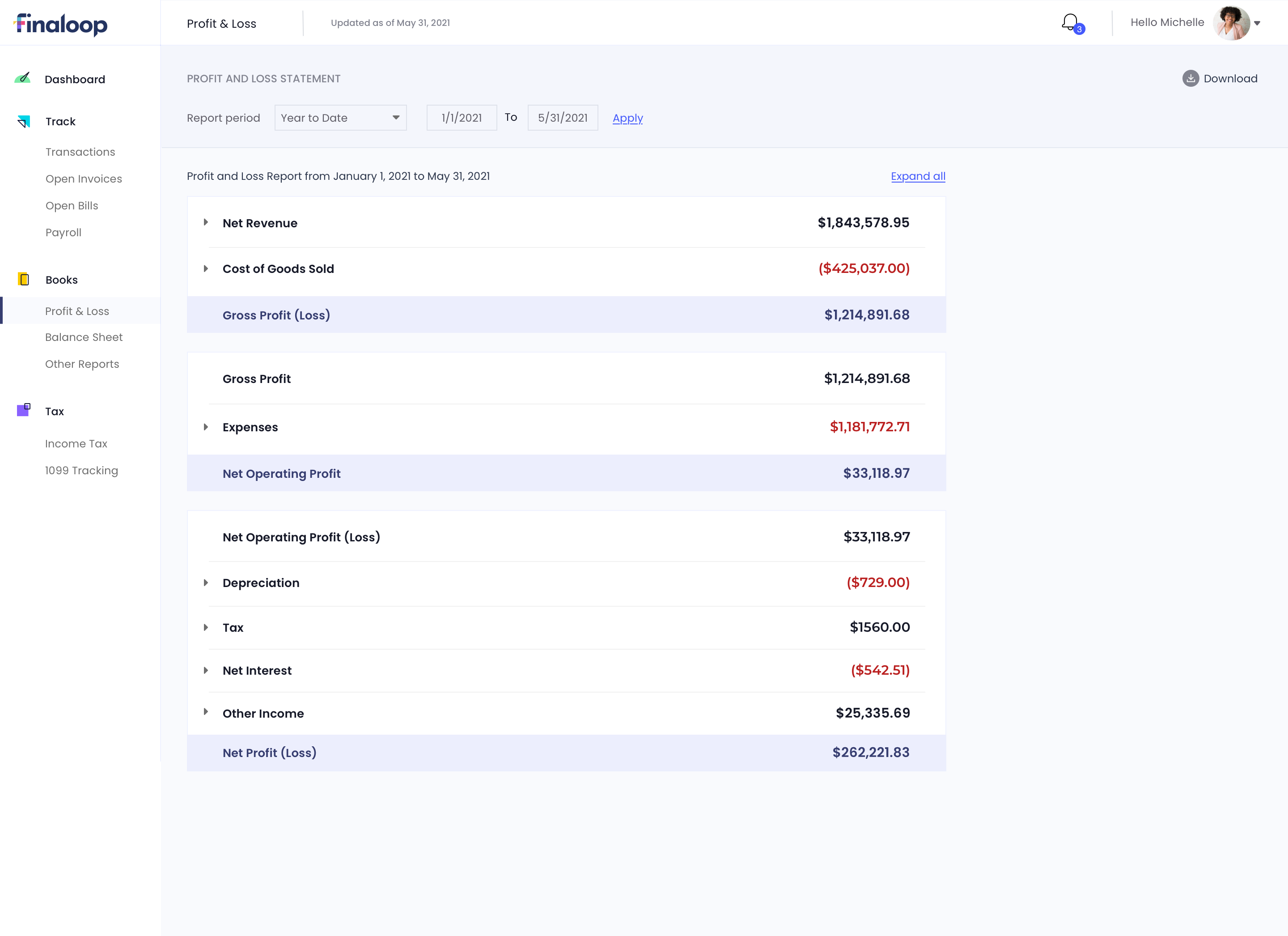Expand the Cost of Goods Sold row

[206, 268]
